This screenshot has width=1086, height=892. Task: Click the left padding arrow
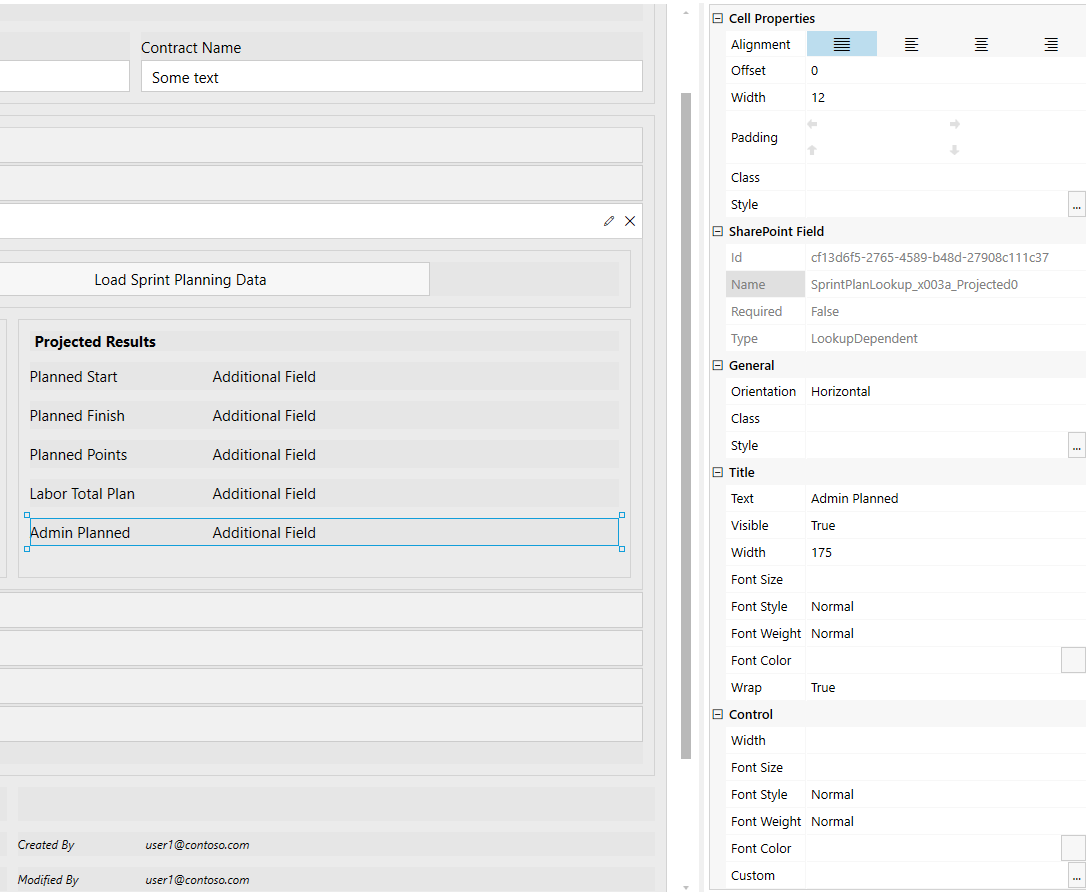pos(812,124)
